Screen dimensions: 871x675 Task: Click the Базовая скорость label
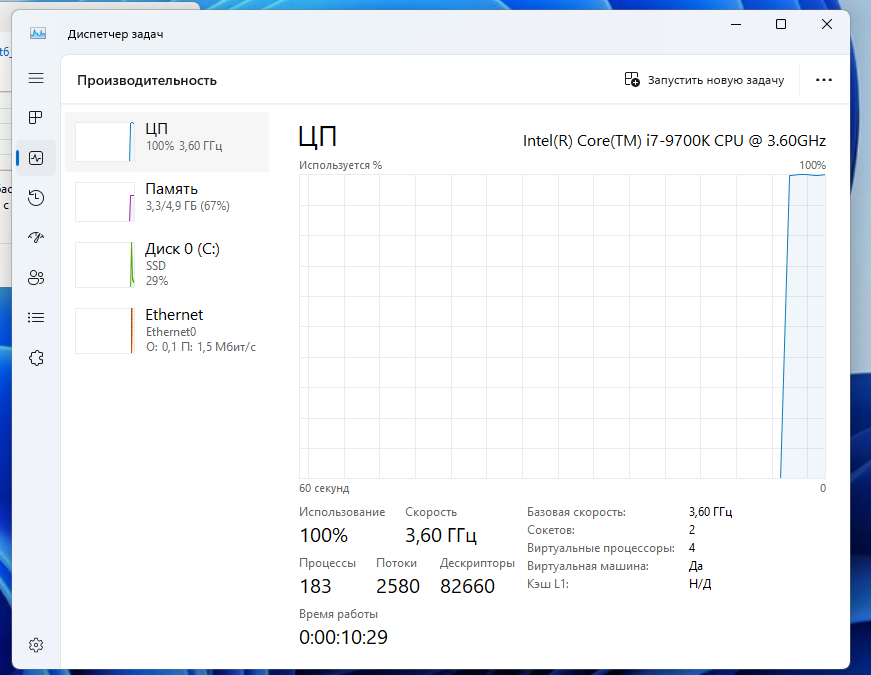pos(577,512)
